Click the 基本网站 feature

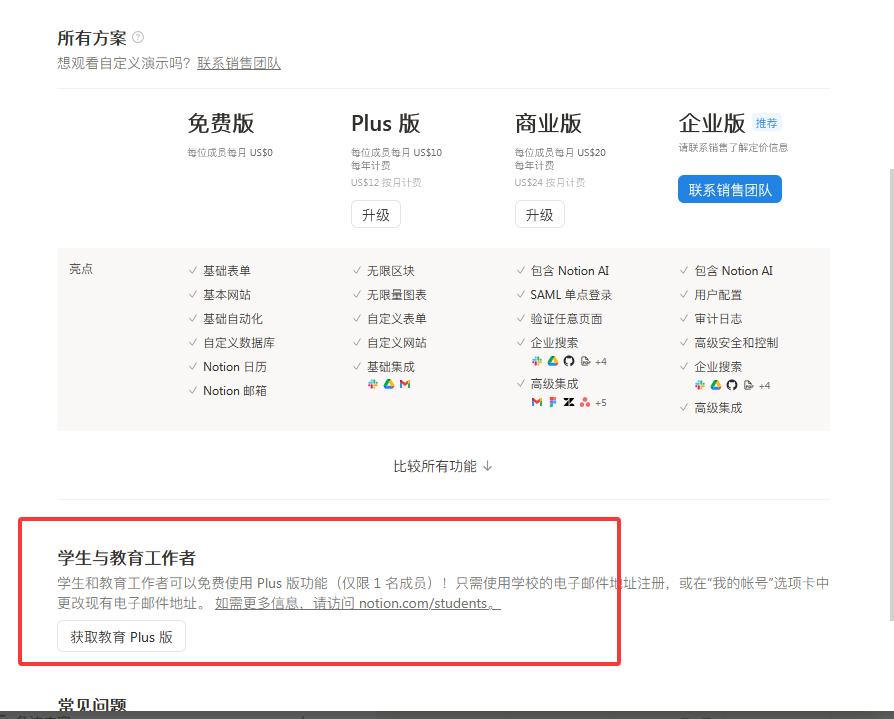227,295
